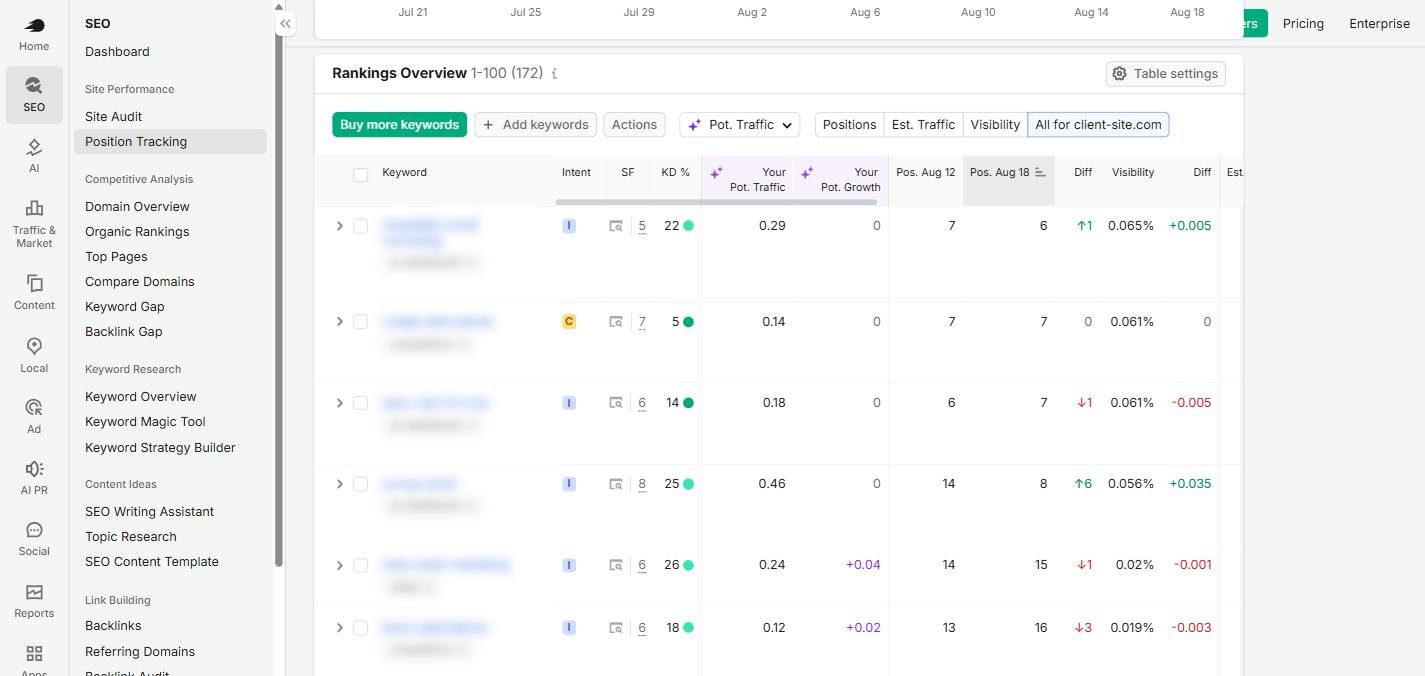Check the keyword row with KD 25

(x=360, y=484)
